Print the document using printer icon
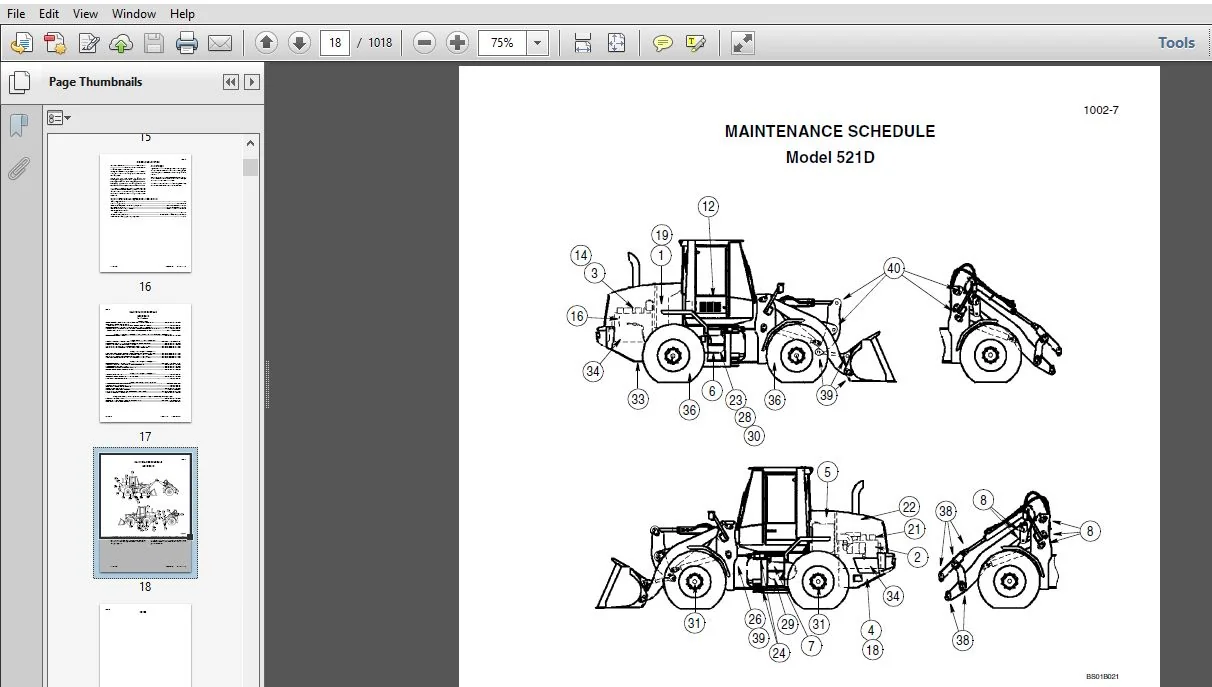Screen dimensions: 1212x687 tap(187, 43)
